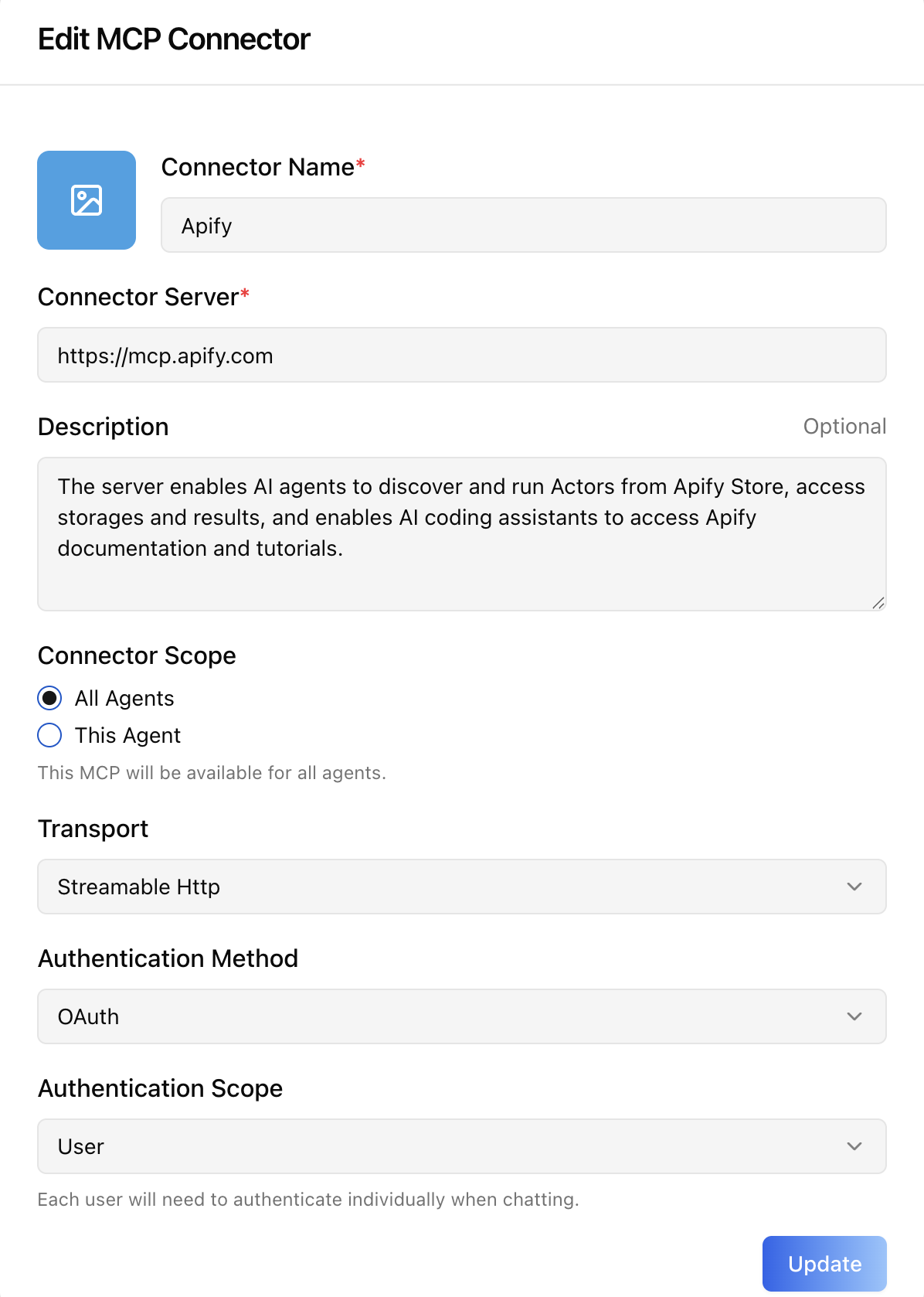Open the Authentication Scope dropdown showing User
The width and height of the screenshot is (924, 1297).
tap(462, 1146)
